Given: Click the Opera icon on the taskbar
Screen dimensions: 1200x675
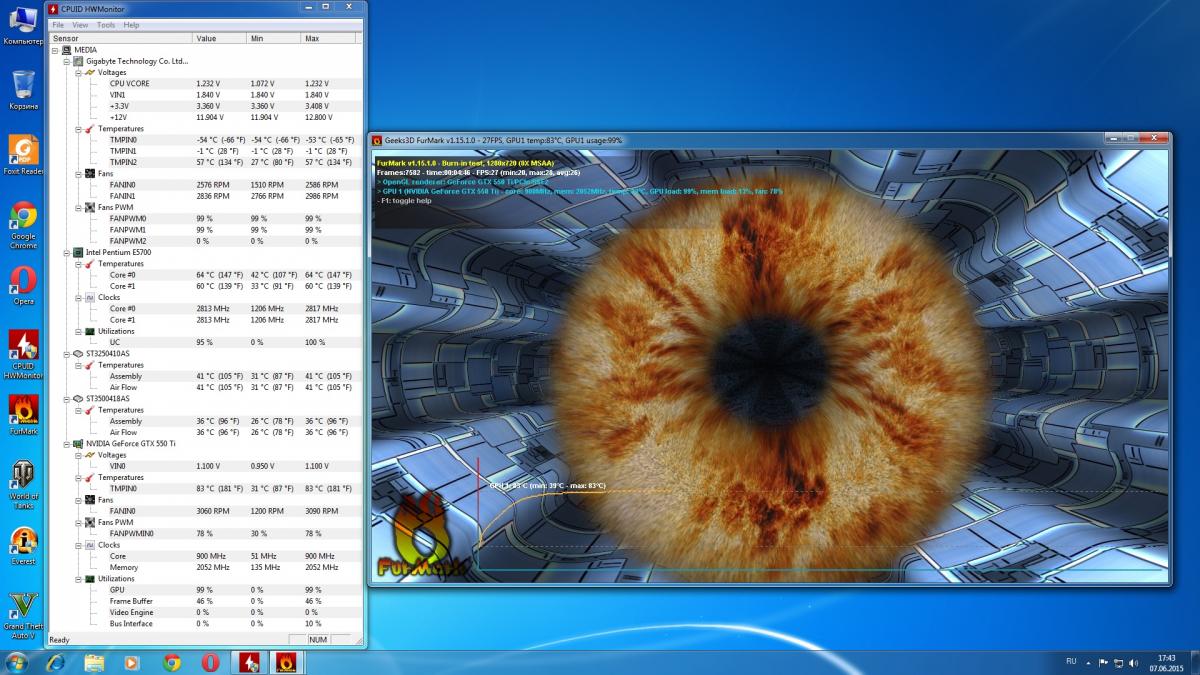Looking at the screenshot, I should click(210, 662).
